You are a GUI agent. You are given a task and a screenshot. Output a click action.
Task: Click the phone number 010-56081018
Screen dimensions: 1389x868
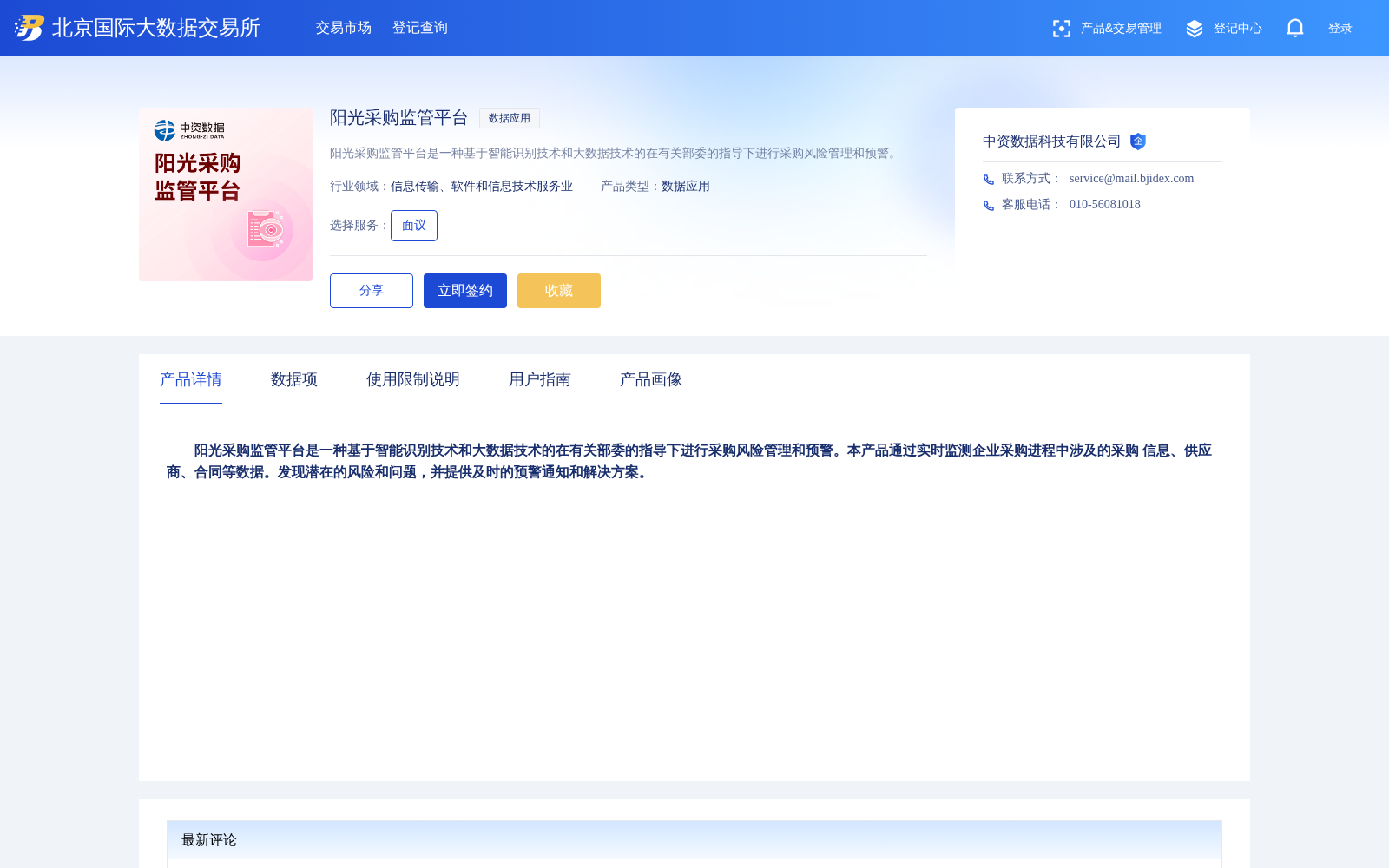1105,205
